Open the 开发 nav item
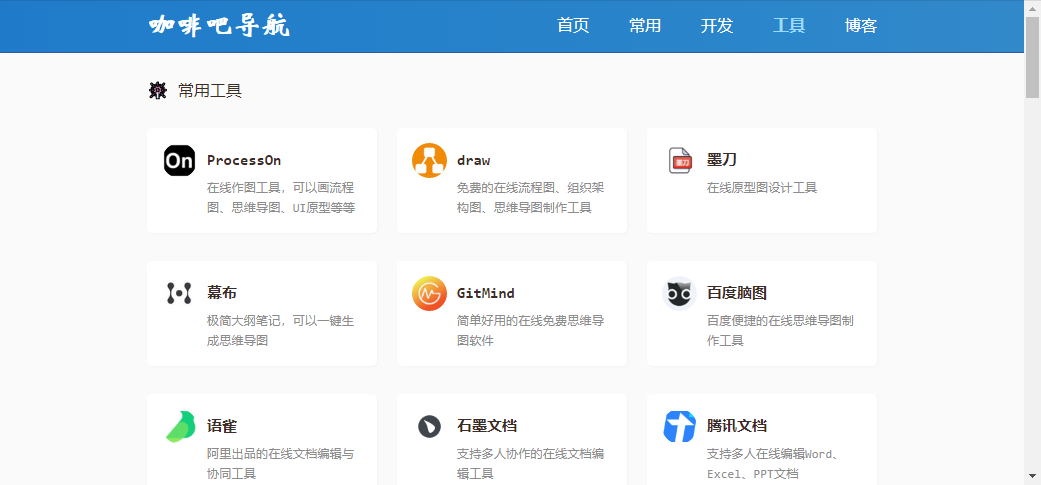 tap(717, 26)
